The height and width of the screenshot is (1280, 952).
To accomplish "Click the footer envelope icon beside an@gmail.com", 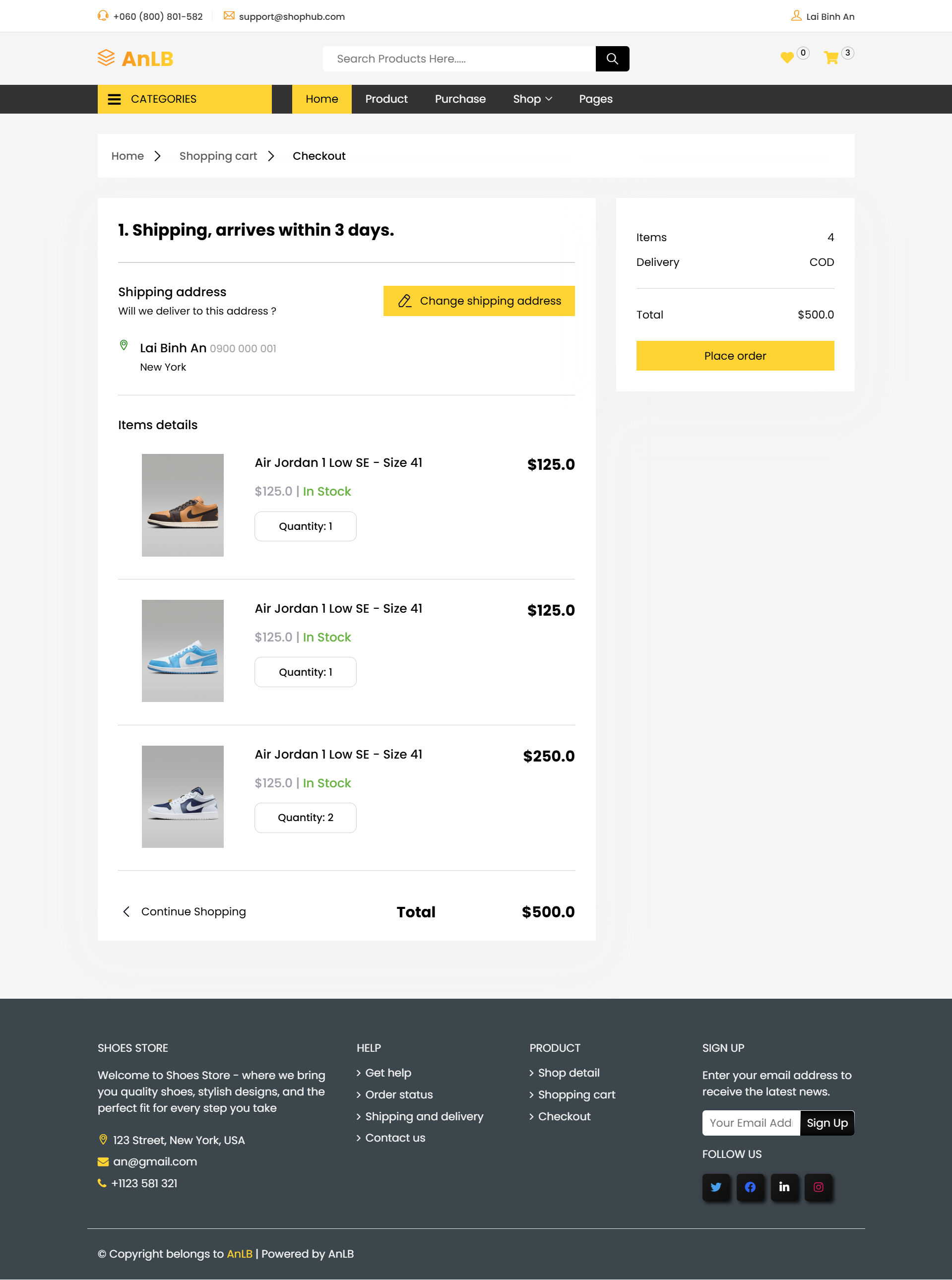I will tap(103, 1161).
